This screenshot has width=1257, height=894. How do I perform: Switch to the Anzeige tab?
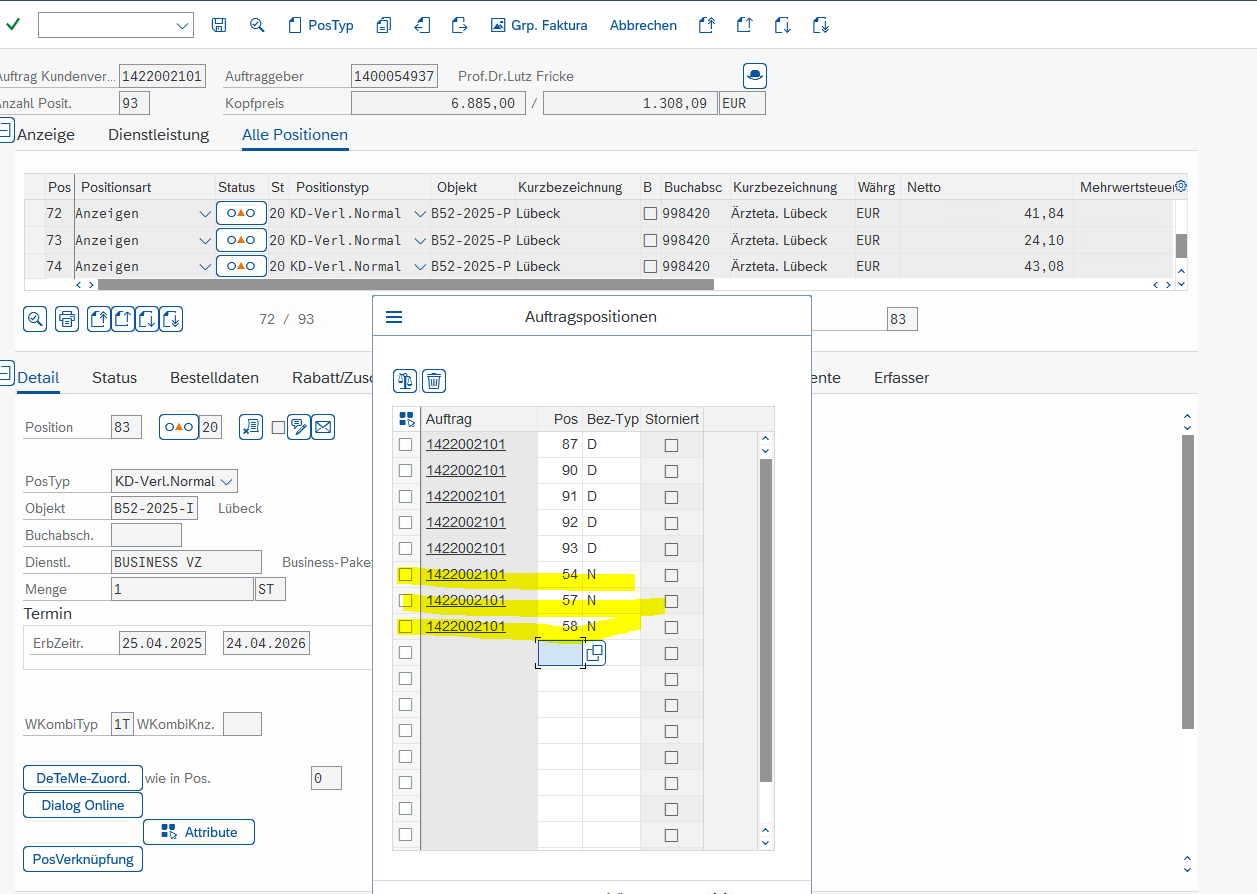[45, 134]
